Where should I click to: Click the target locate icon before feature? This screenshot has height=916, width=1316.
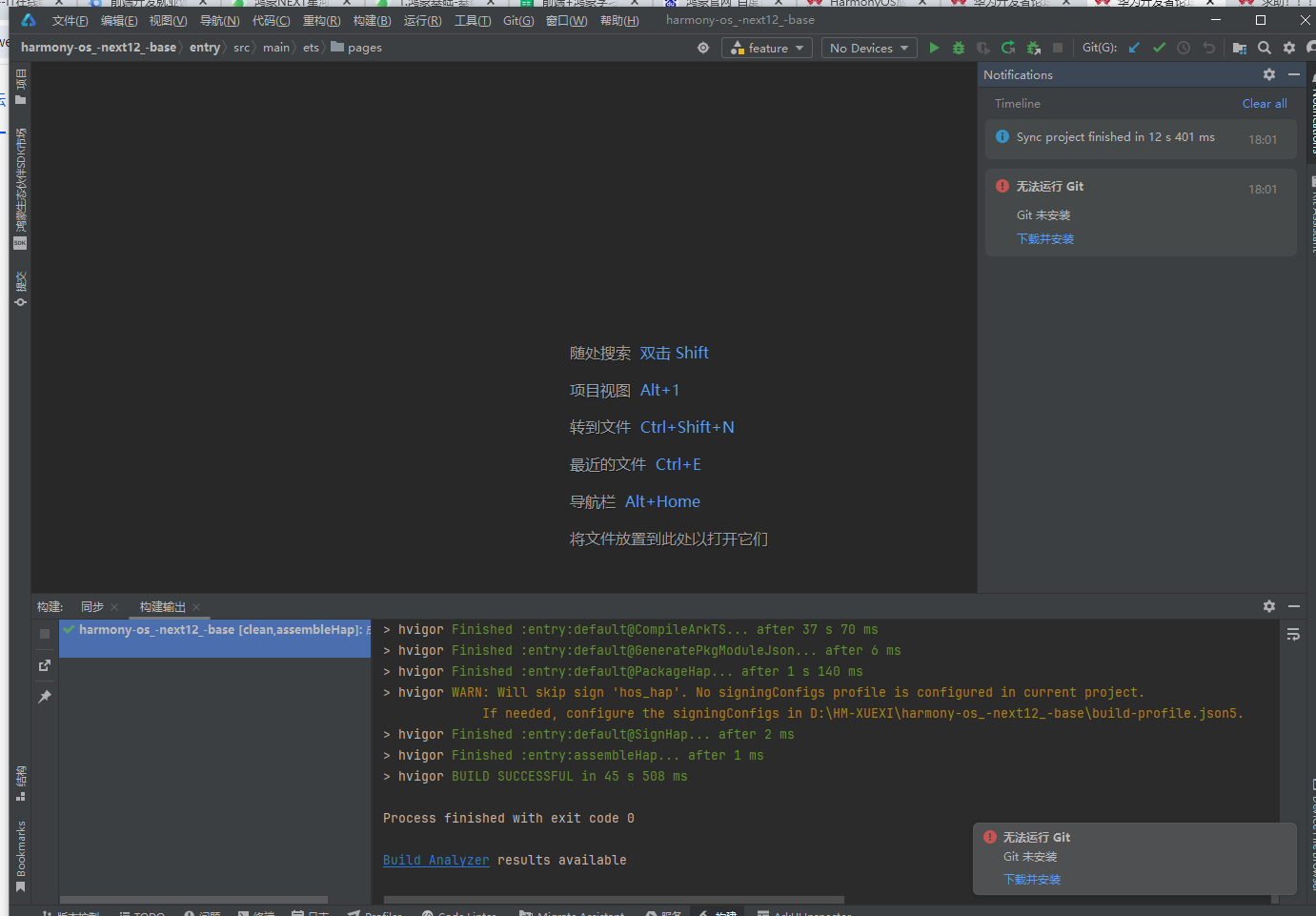click(703, 48)
